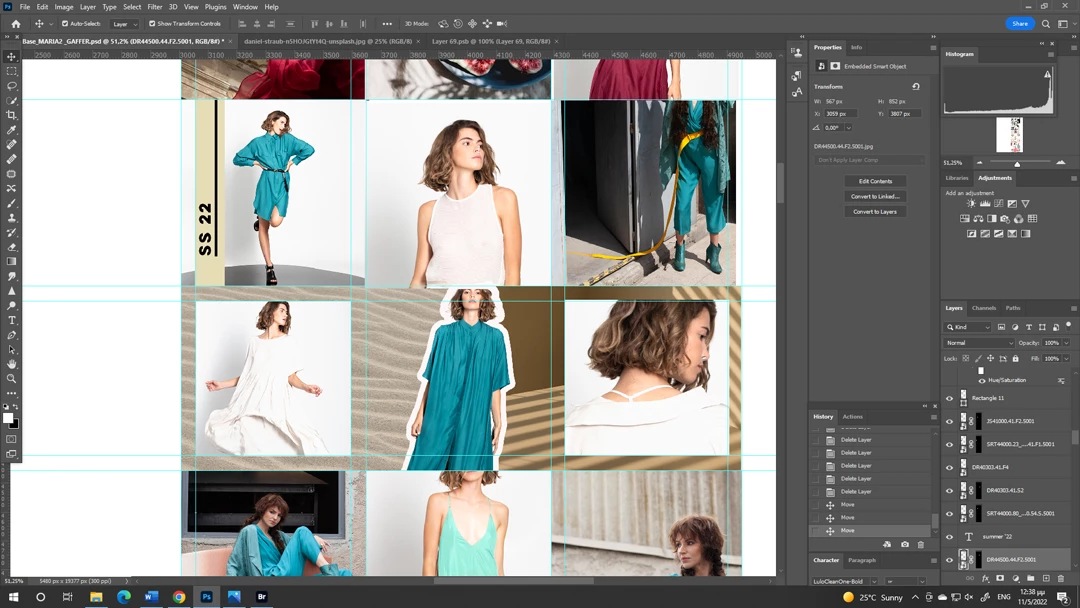Click the Edit Contents button

click(875, 181)
